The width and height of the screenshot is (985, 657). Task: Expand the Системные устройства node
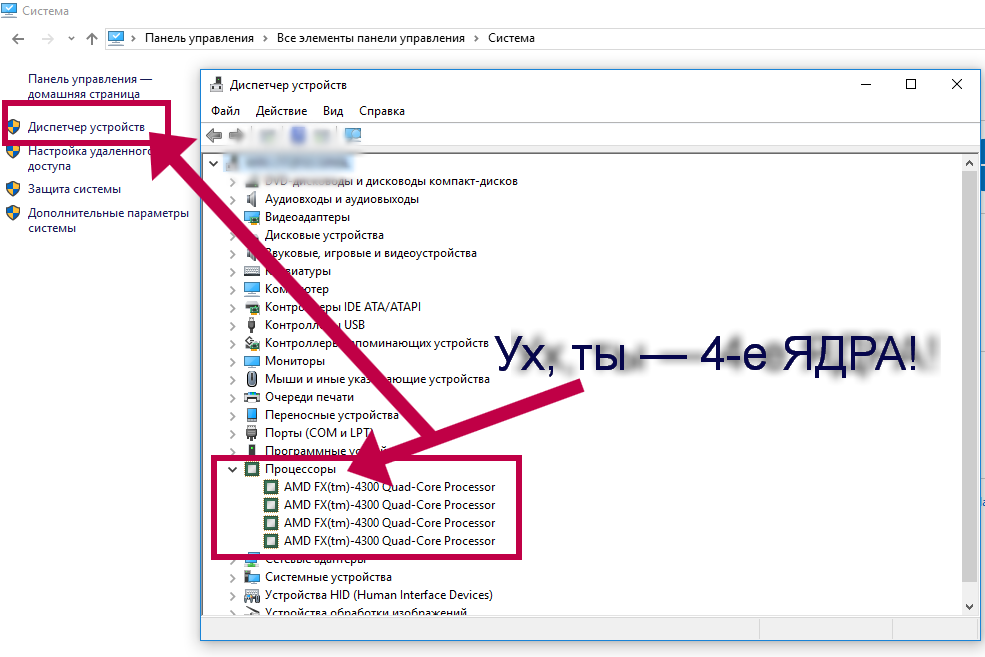tap(233, 577)
